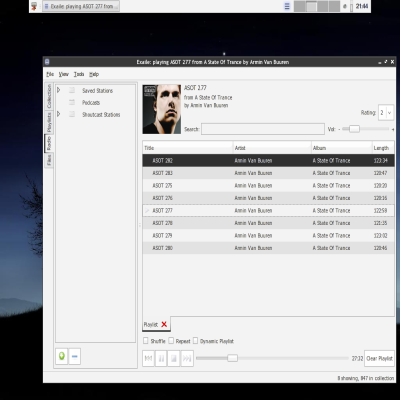Click the Exaile taskbar button in top panel

[81, 6]
